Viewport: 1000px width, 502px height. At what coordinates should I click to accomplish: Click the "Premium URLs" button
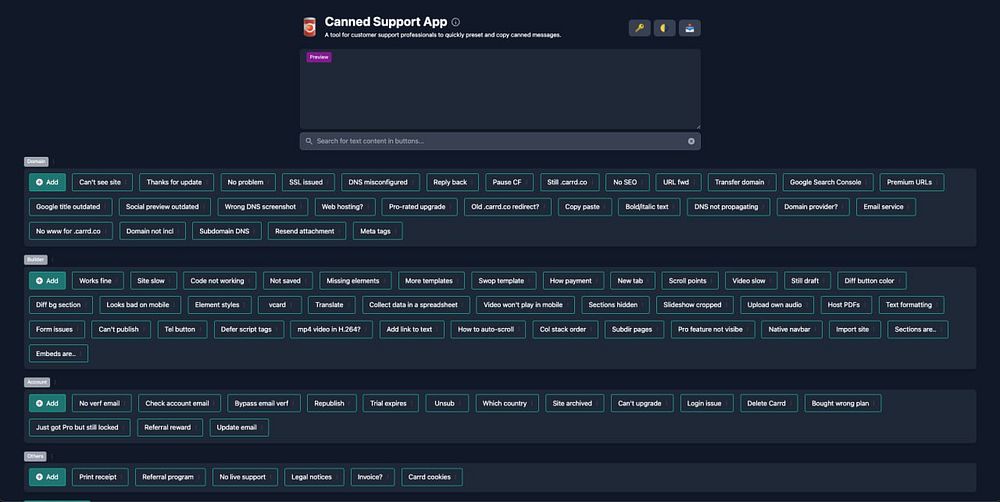point(911,182)
